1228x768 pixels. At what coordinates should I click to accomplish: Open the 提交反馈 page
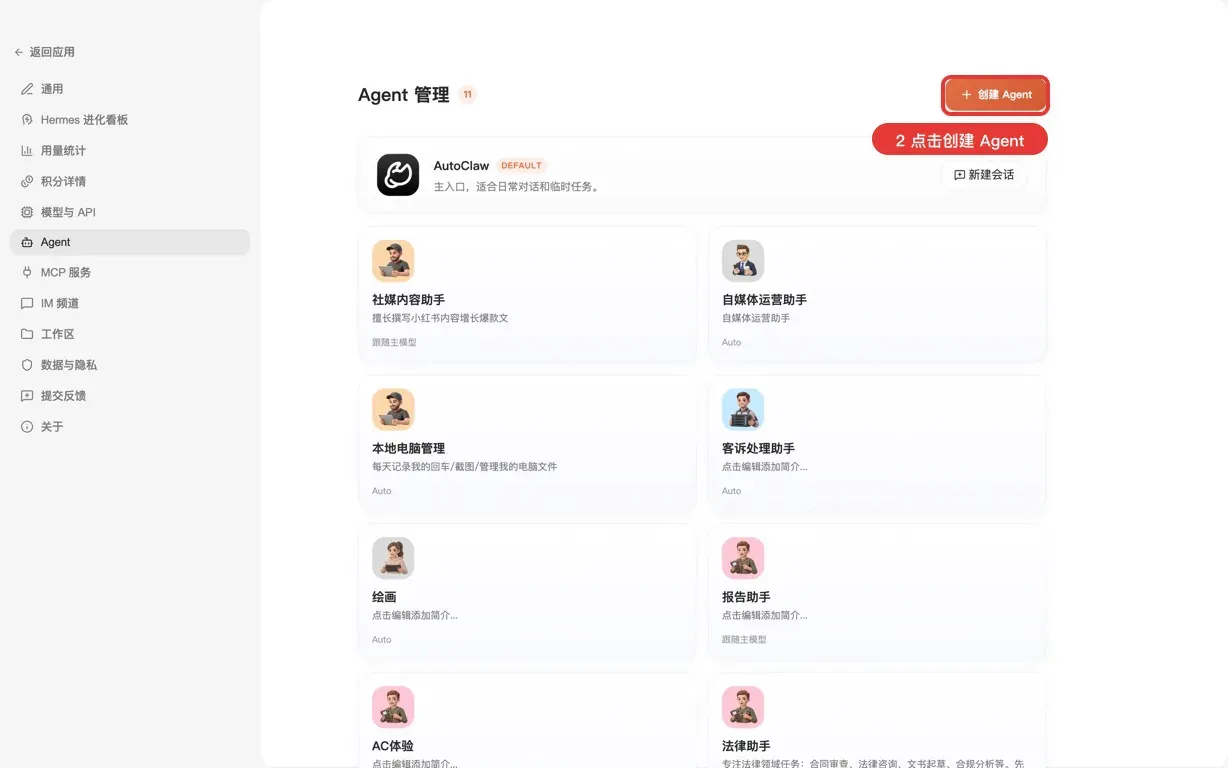coord(130,396)
